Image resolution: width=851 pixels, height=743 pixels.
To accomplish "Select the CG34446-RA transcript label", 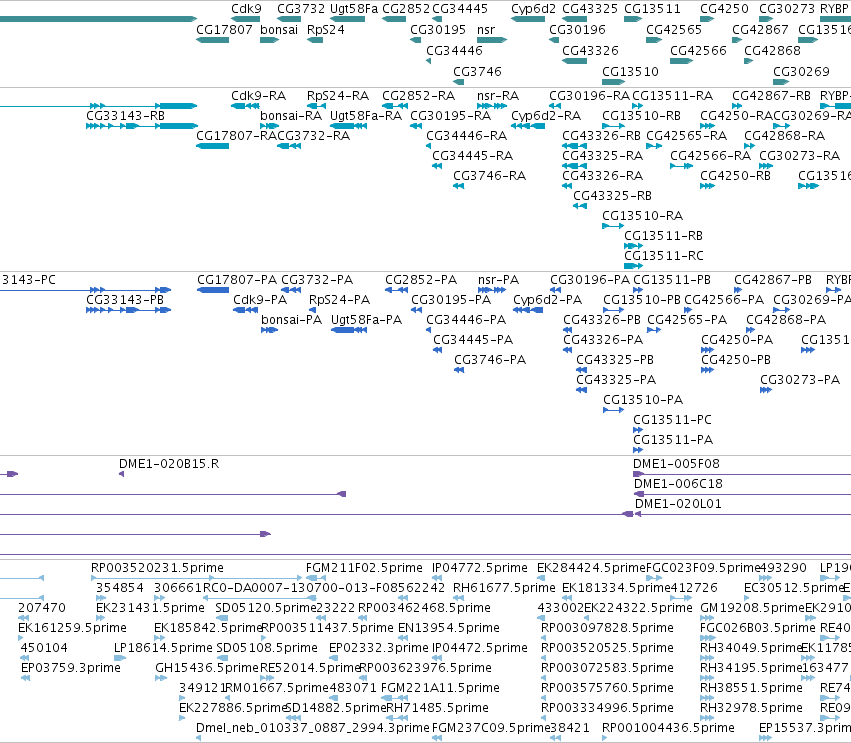I will [467, 136].
